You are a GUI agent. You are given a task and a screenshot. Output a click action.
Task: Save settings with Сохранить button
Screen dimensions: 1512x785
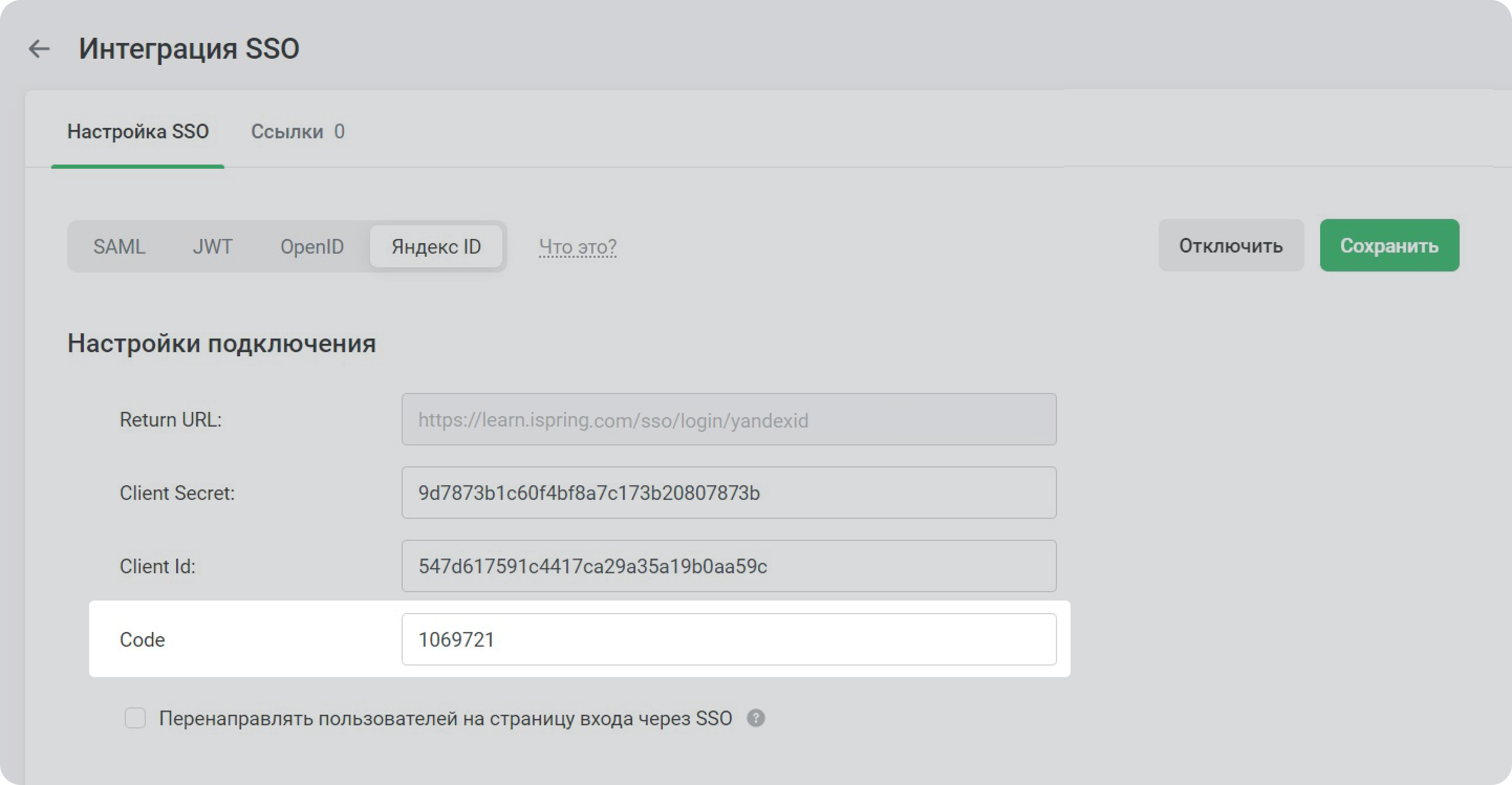click(1389, 245)
